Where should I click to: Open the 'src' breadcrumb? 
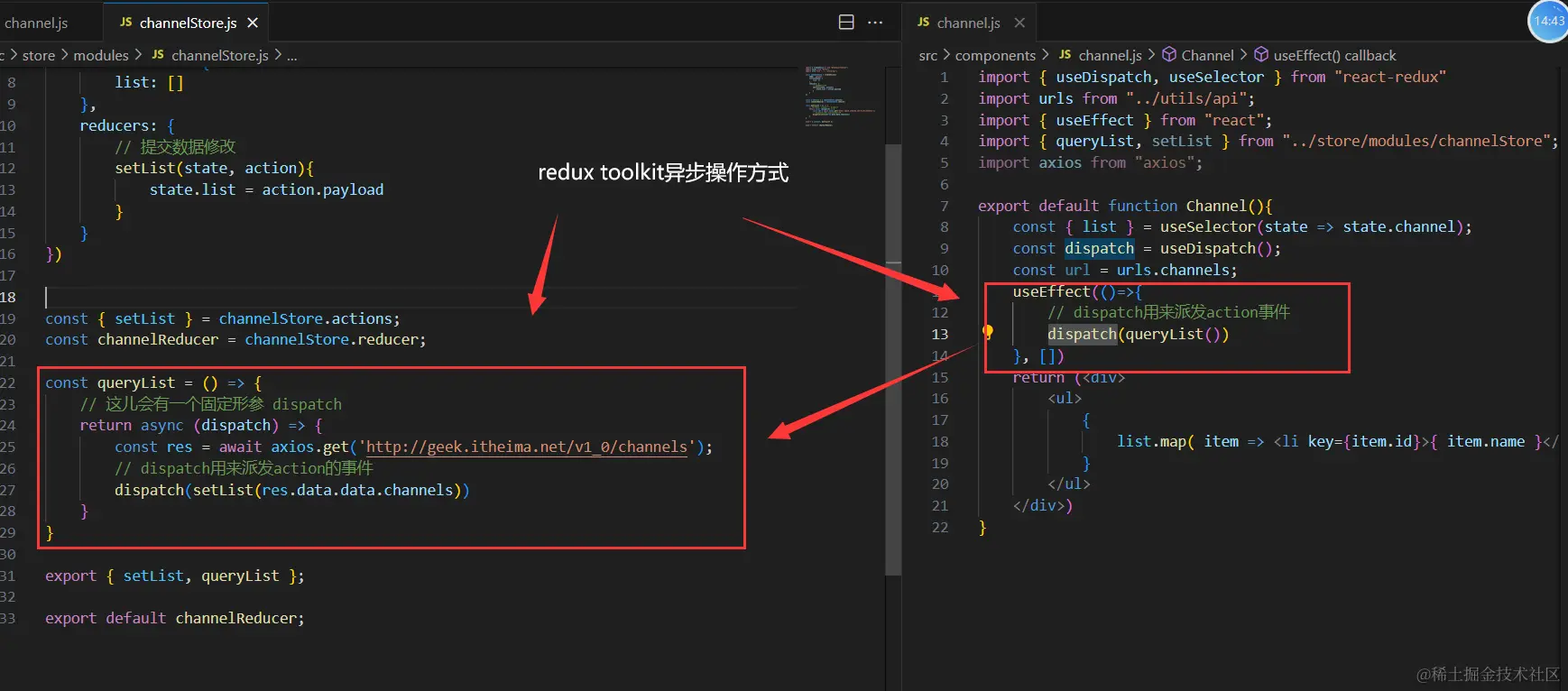point(928,55)
